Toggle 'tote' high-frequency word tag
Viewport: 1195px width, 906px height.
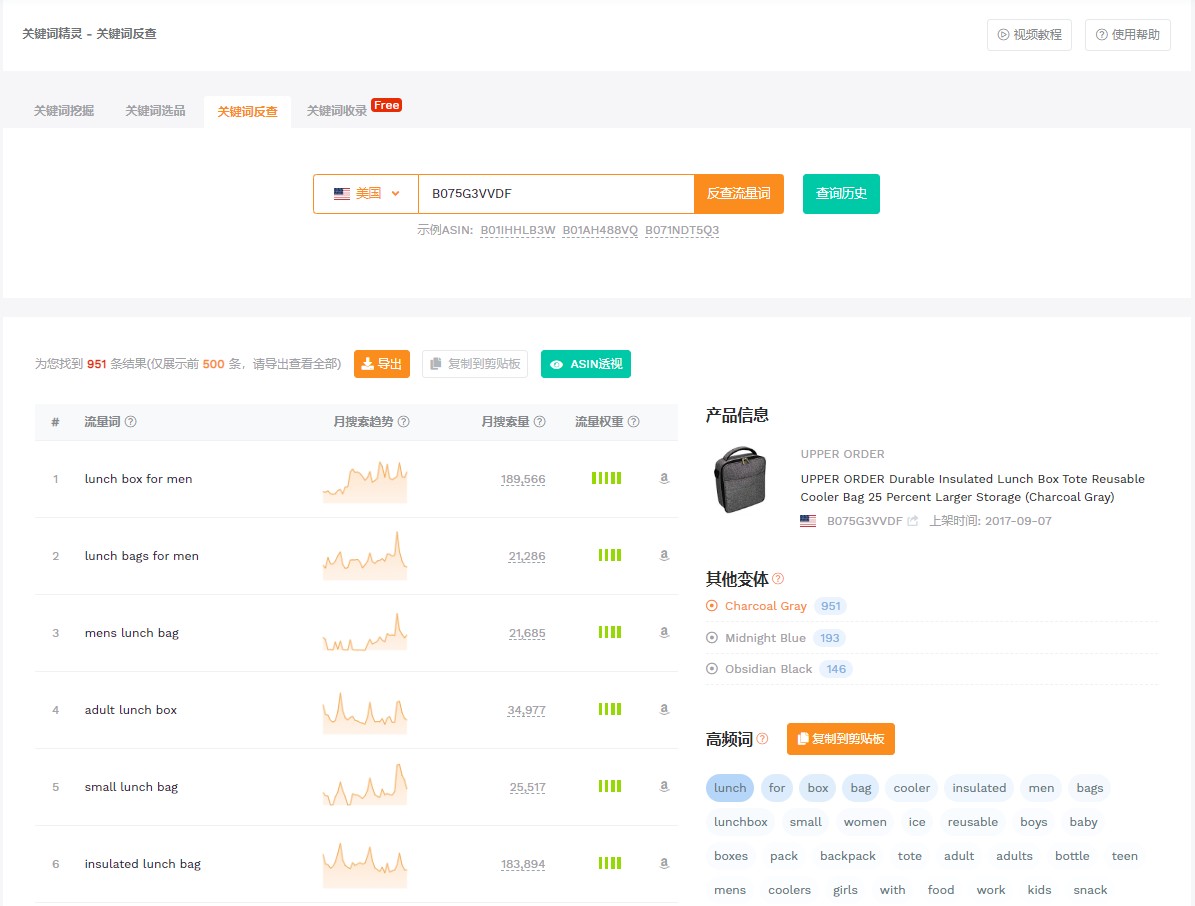pos(909,856)
